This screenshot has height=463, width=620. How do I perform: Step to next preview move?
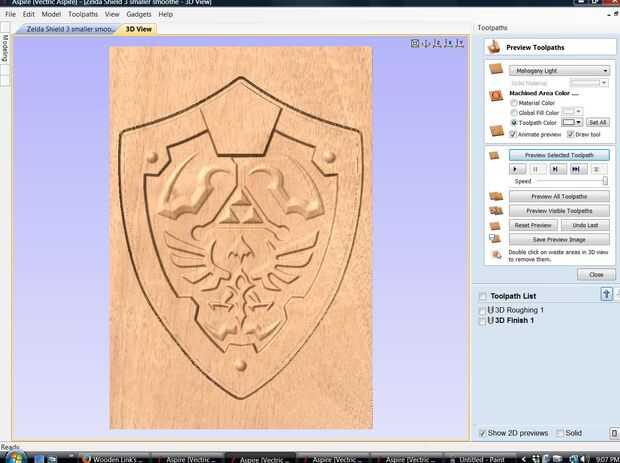(x=557, y=169)
